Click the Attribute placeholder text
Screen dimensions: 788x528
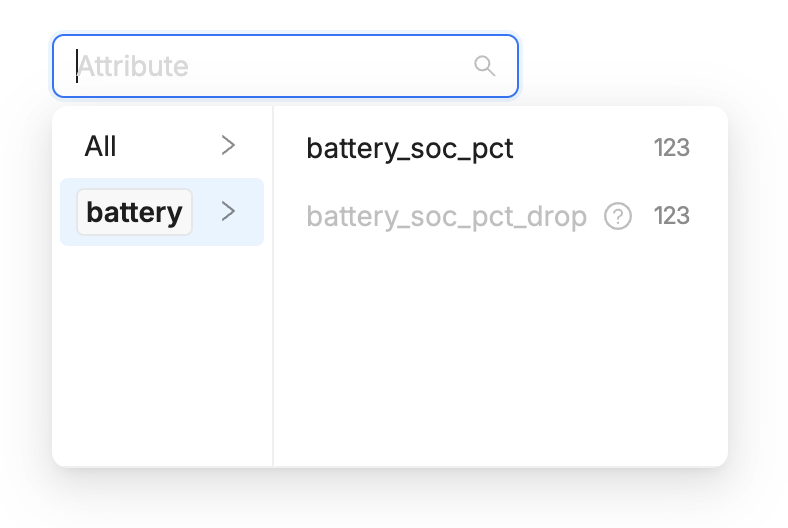[x=133, y=66]
